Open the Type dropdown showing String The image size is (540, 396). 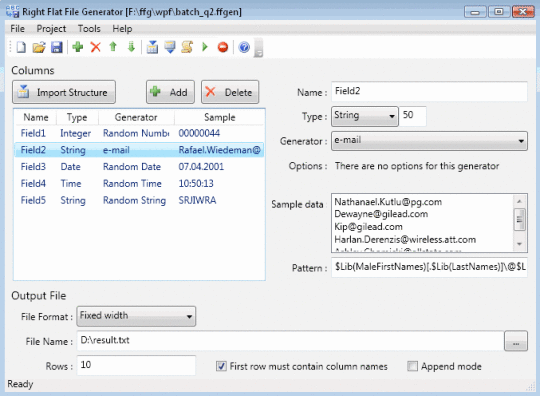pyautogui.click(x=365, y=116)
